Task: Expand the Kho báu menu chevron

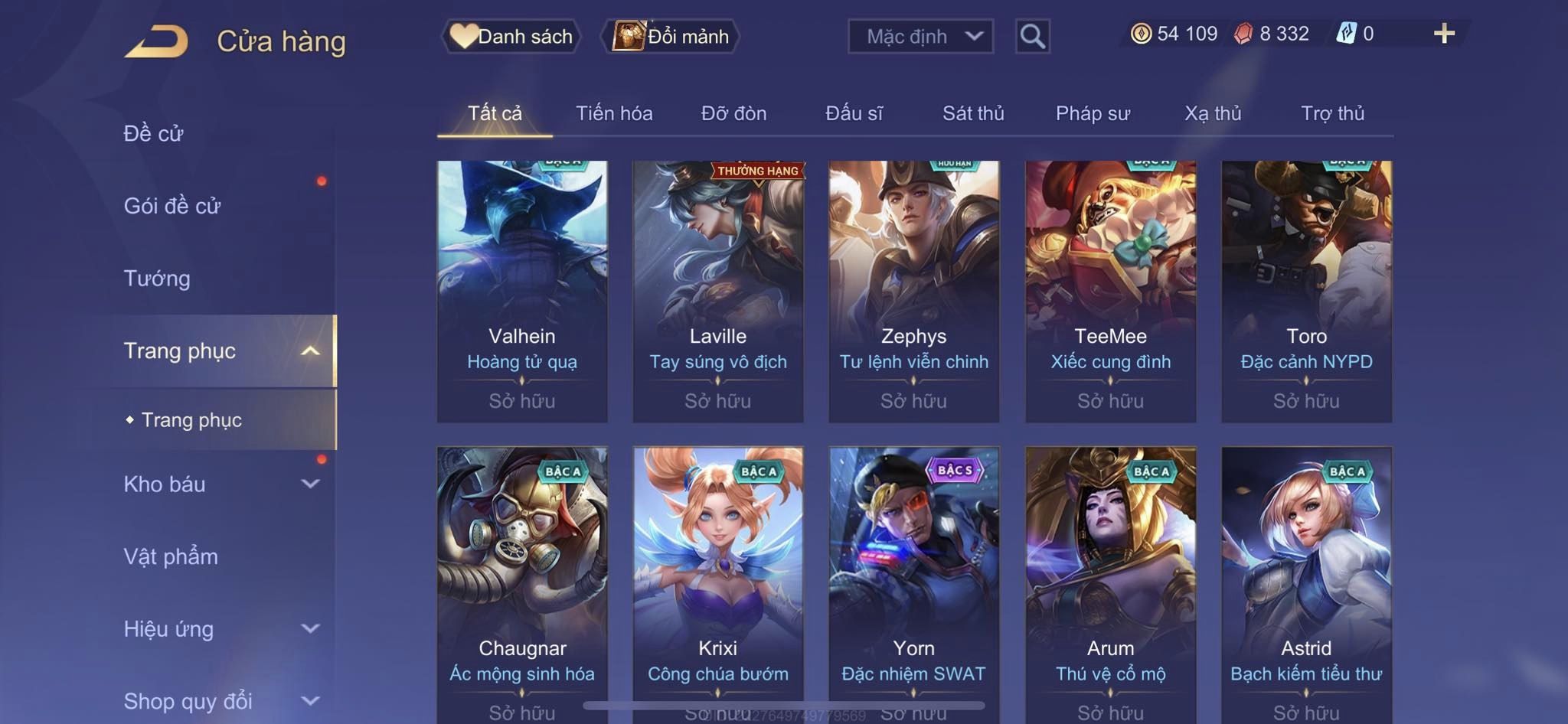Action: click(x=310, y=484)
